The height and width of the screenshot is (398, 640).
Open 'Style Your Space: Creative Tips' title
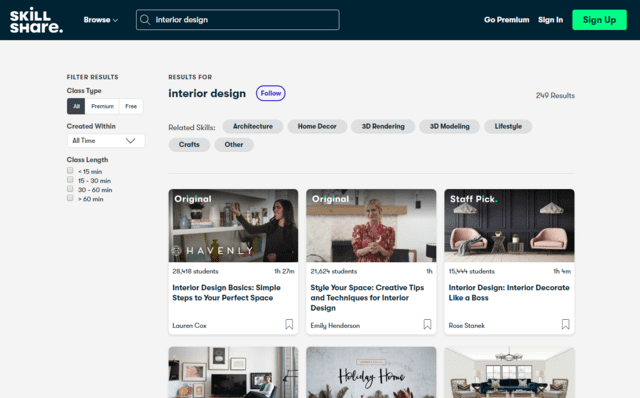367,298
